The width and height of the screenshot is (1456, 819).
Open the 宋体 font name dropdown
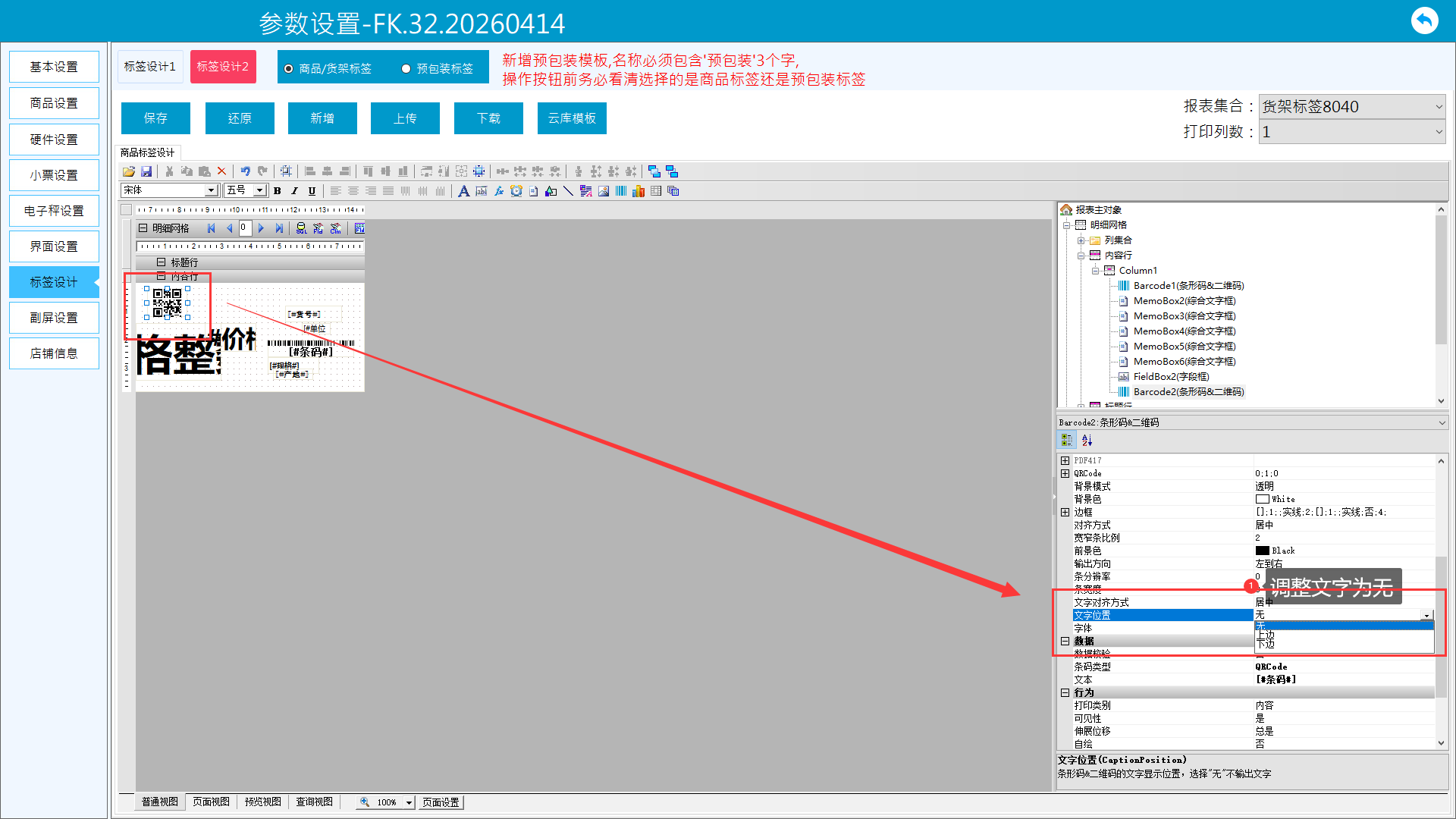click(211, 190)
